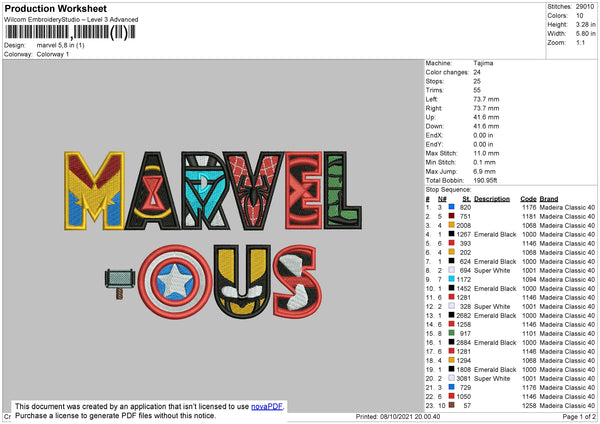Click the "N#" column header
This screenshot has width=600, height=424.
pos(442,199)
